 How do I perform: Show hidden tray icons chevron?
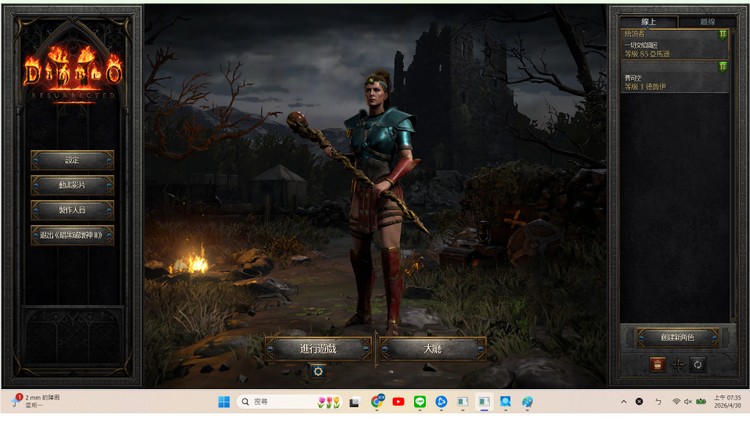[624, 402]
